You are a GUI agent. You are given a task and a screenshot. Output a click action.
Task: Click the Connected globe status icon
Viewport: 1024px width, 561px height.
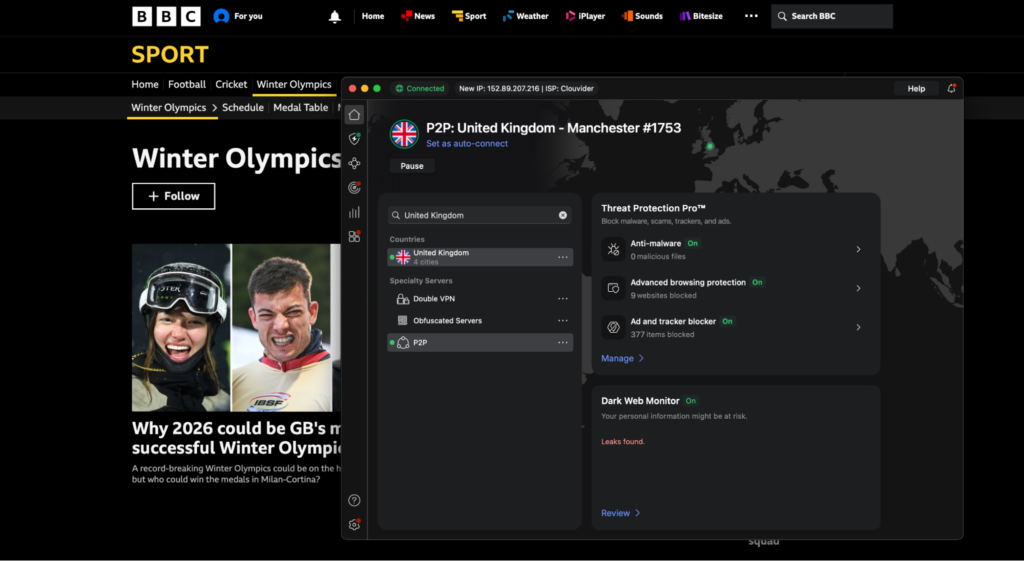click(x=399, y=88)
